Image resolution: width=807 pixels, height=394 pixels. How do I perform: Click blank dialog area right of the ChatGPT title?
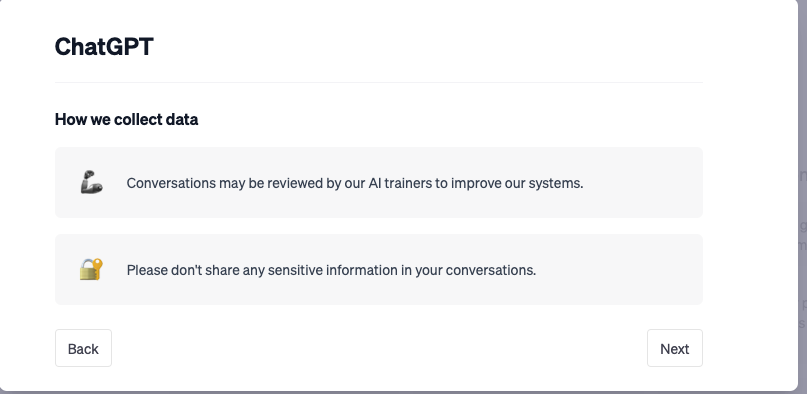pos(427,47)
